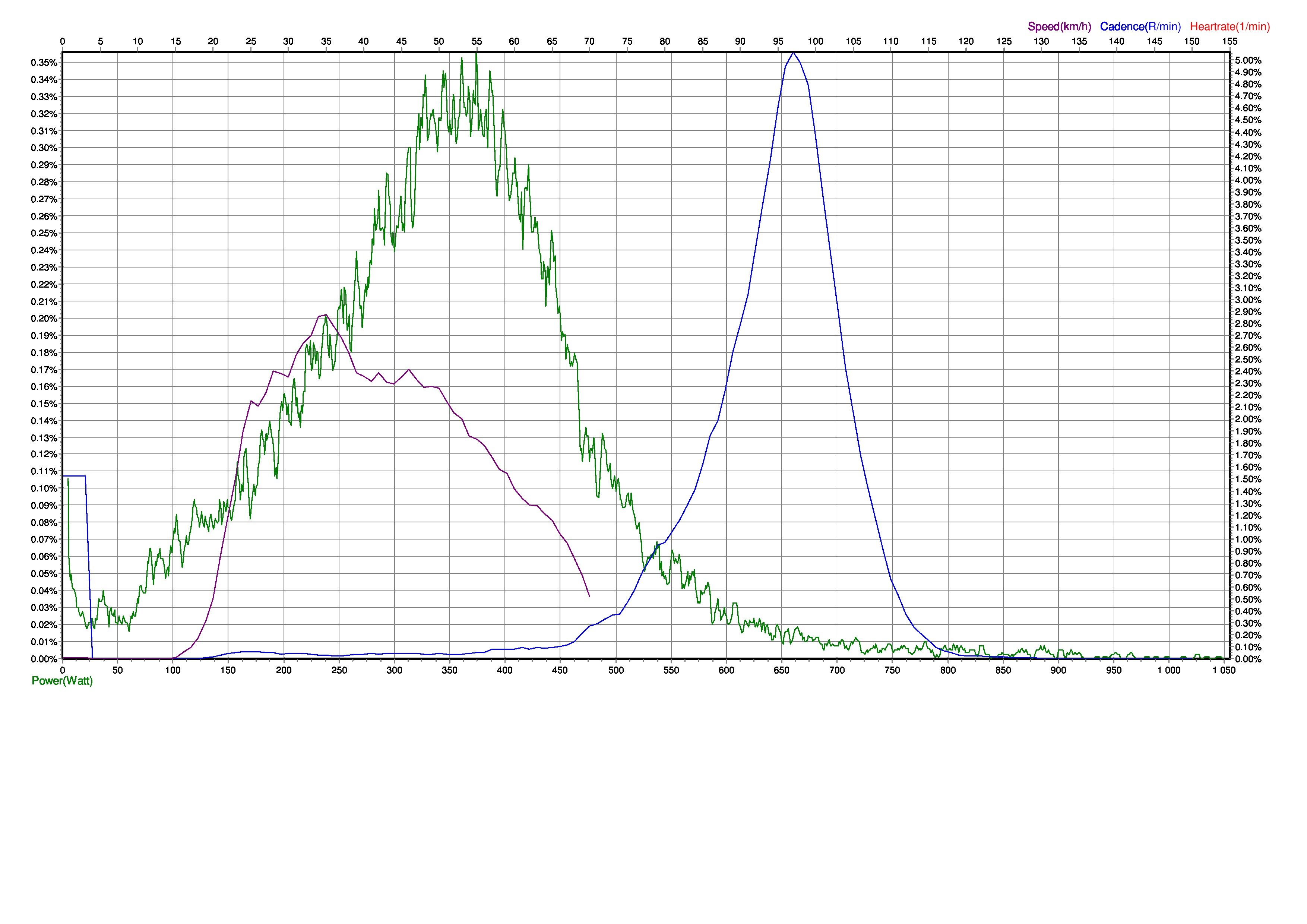This screenshot has height=924, width=1307.
Task: Click the 95 tick label
Action: click(x=778, y=41)
